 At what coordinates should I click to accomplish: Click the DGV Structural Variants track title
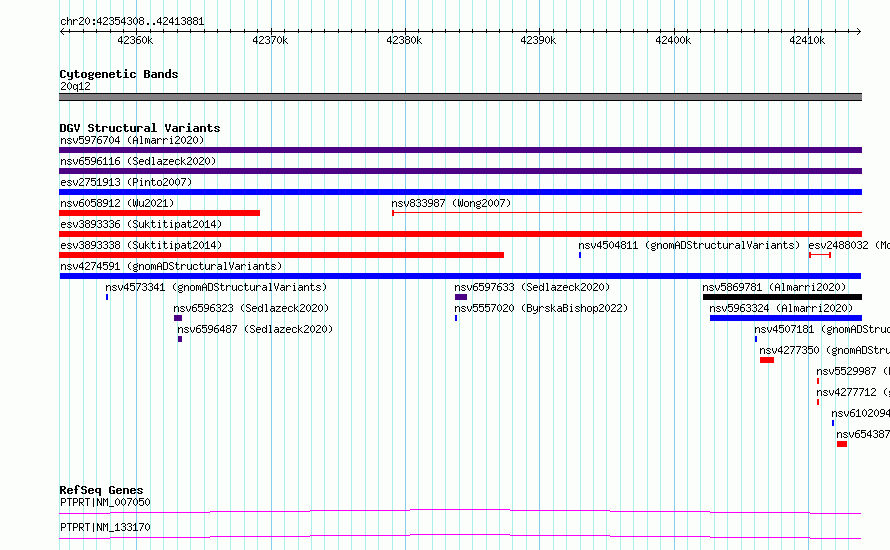(x=140, y=128)
